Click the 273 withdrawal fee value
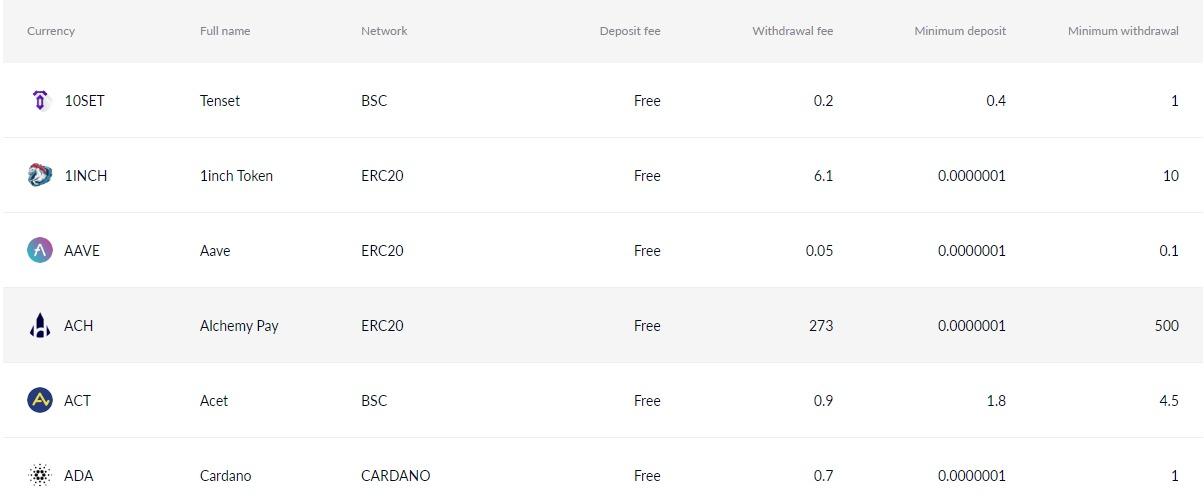The image size is (1204, 499). (821, 325)
